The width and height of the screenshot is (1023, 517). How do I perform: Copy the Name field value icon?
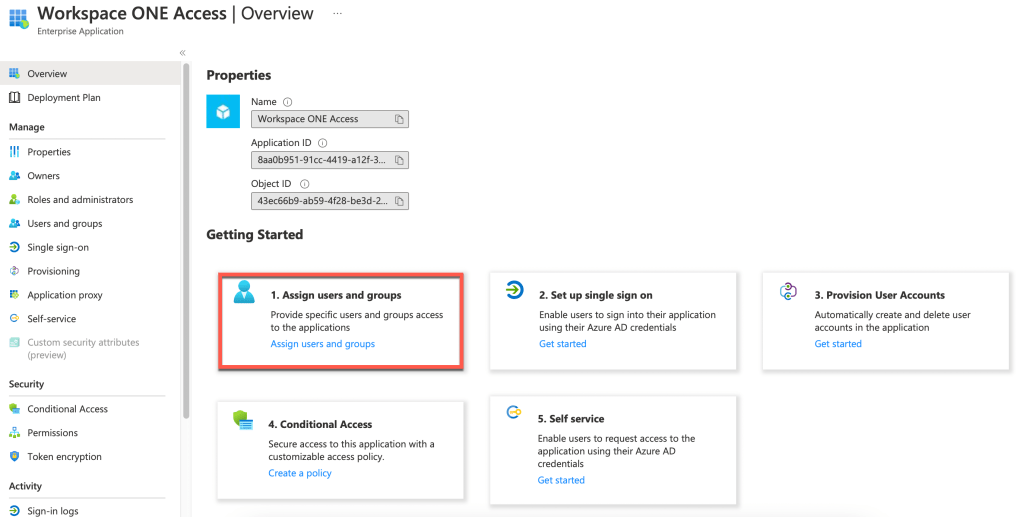click(x=398, y=119)
